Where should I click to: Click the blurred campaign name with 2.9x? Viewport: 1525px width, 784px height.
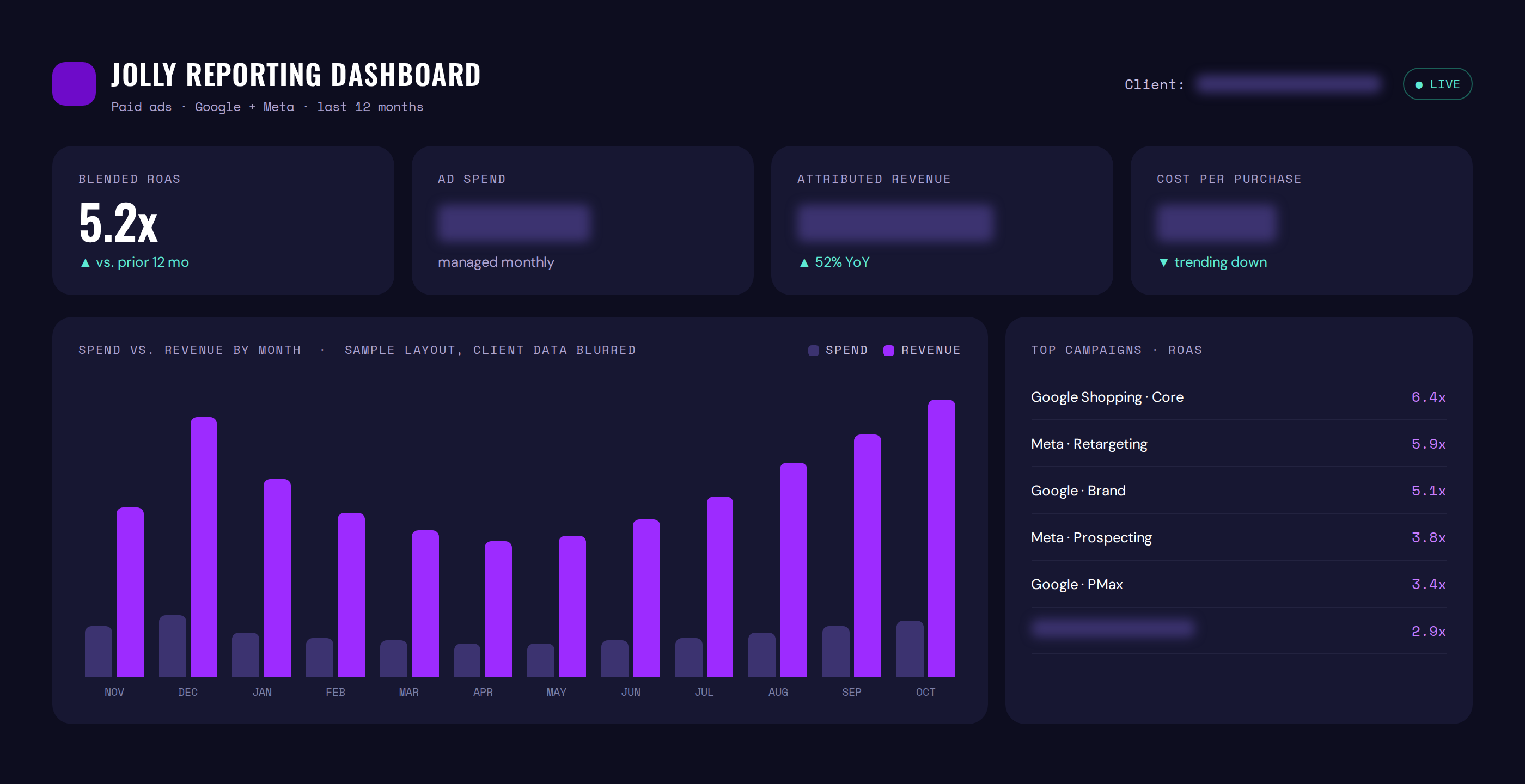[x=1113, y=628]
